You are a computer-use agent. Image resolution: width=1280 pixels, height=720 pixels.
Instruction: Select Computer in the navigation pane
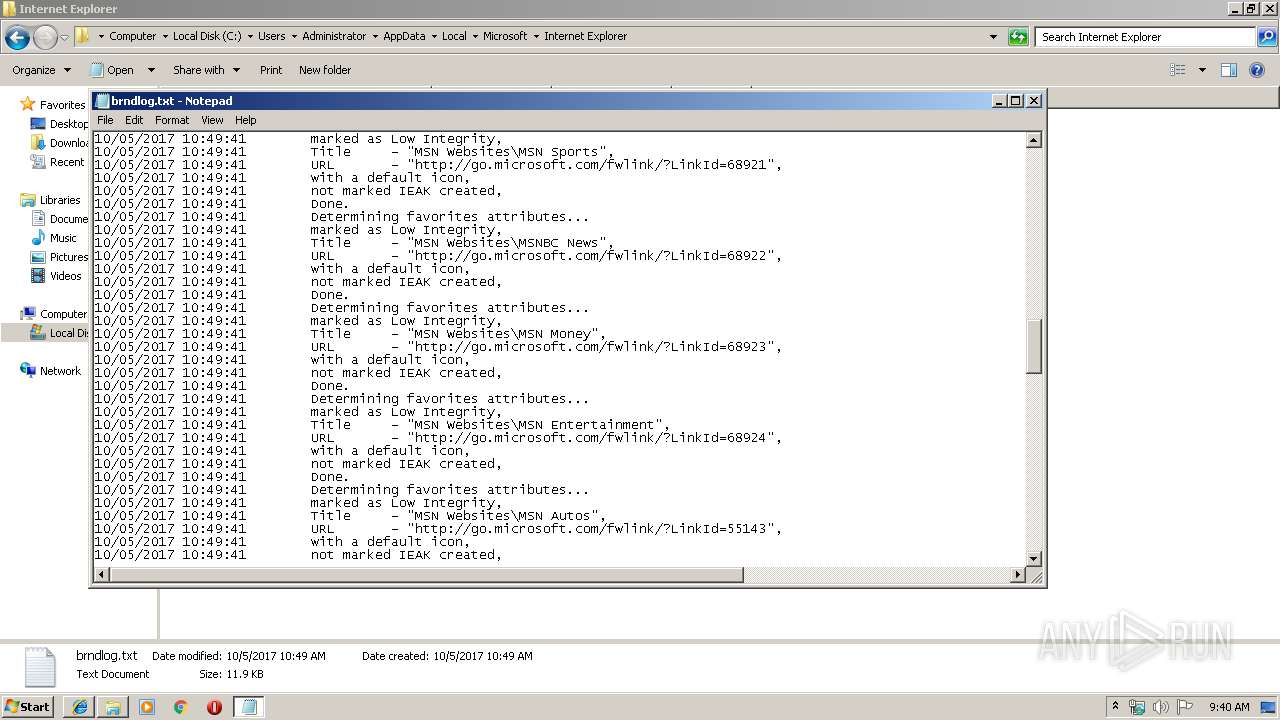pos(63,314)
